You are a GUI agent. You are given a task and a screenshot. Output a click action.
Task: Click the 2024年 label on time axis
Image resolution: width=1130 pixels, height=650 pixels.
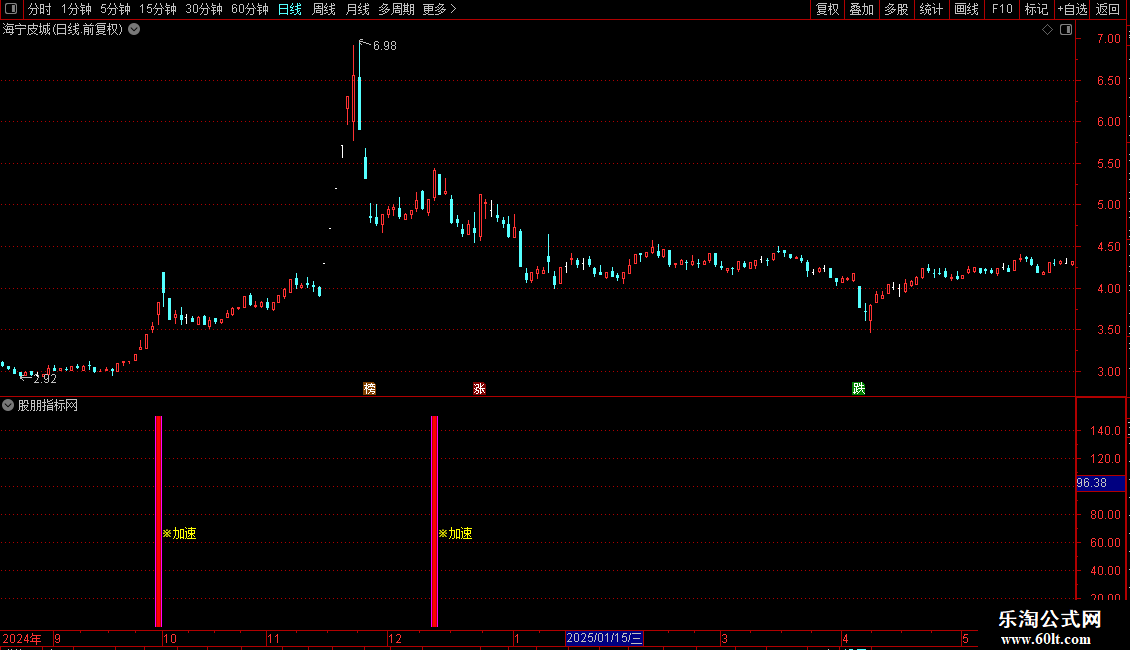pyautogui.click(x=22, y=638)
